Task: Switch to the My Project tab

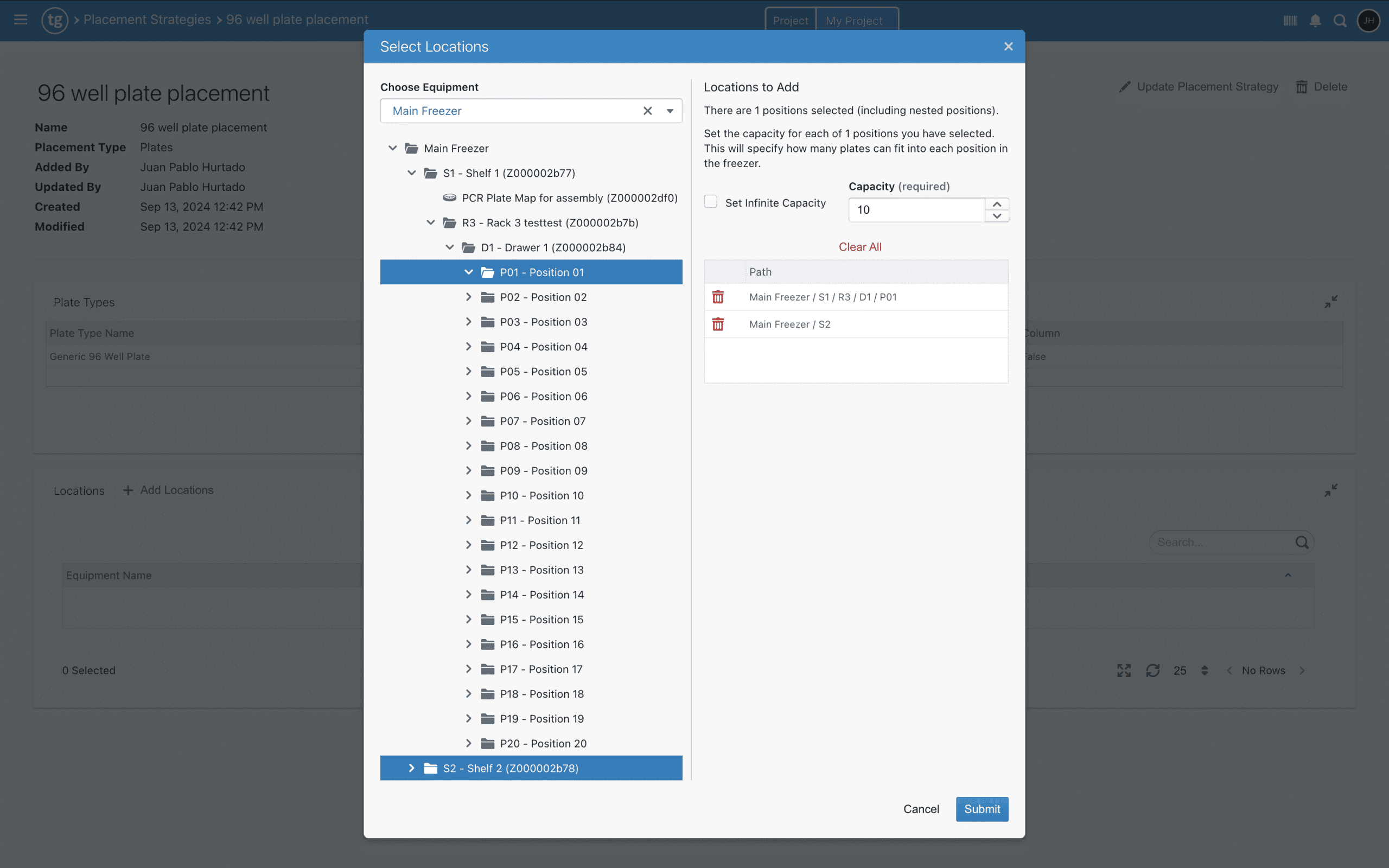Action: coord(854,20)
